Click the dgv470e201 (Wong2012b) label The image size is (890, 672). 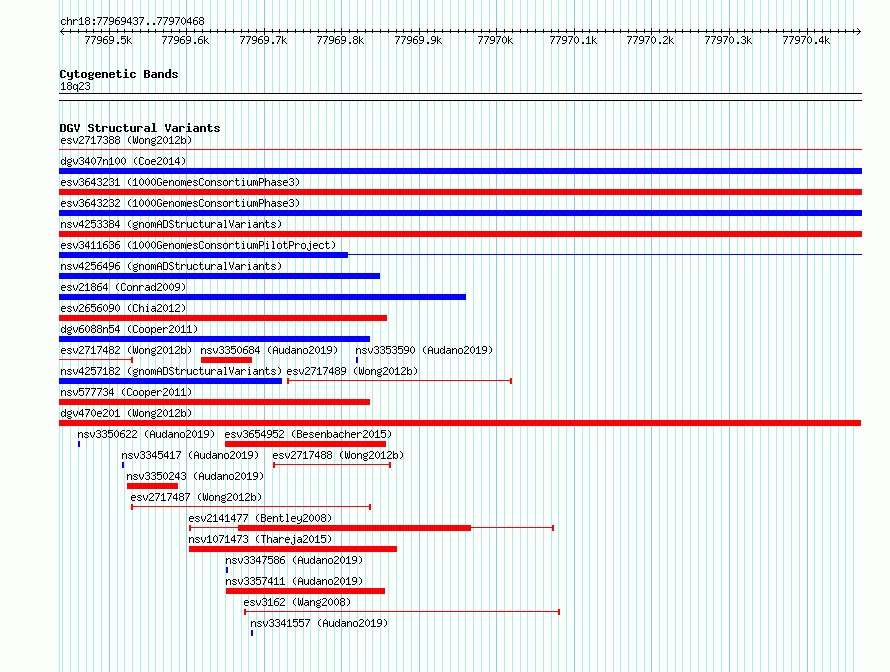(126, 413)
